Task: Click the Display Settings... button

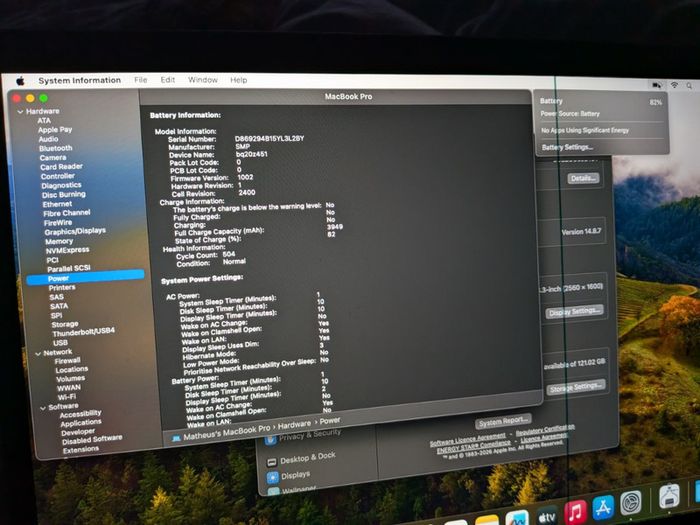Action: click(574, 311)
